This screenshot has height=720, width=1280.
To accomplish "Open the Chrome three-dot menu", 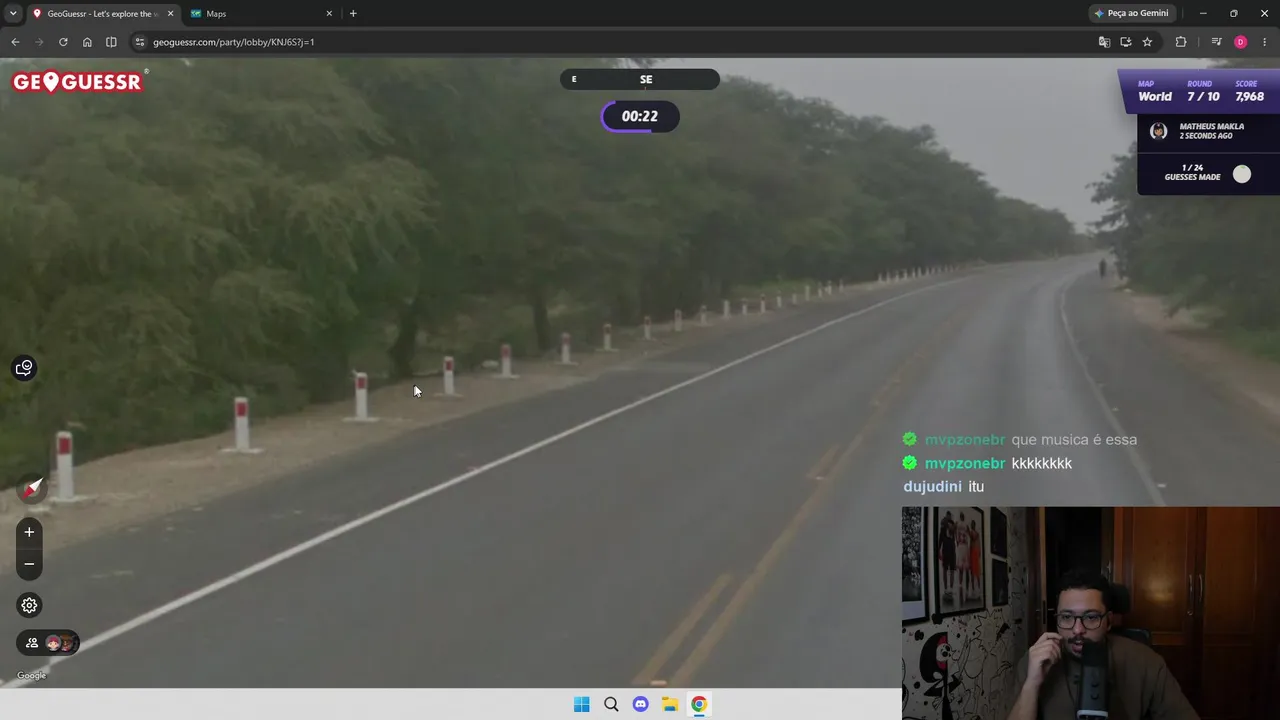I will [x=1265, y=42].
